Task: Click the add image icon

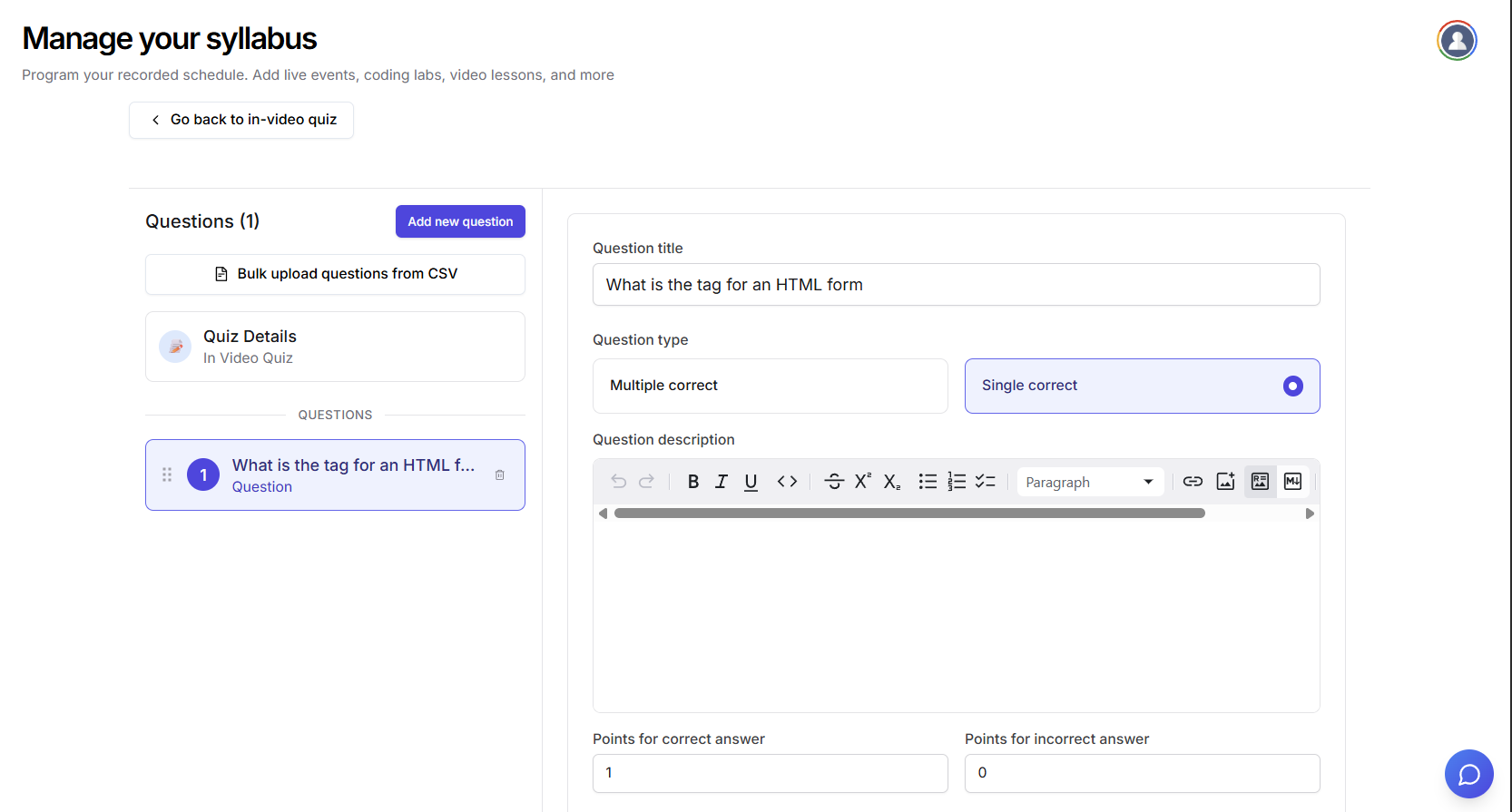Action: 1225,482
